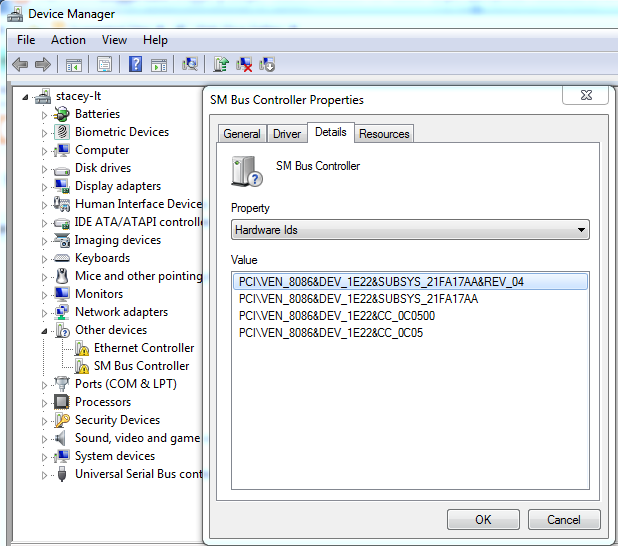Expand the Batteries node
618x546 pixels.
[x=44, y=115]
